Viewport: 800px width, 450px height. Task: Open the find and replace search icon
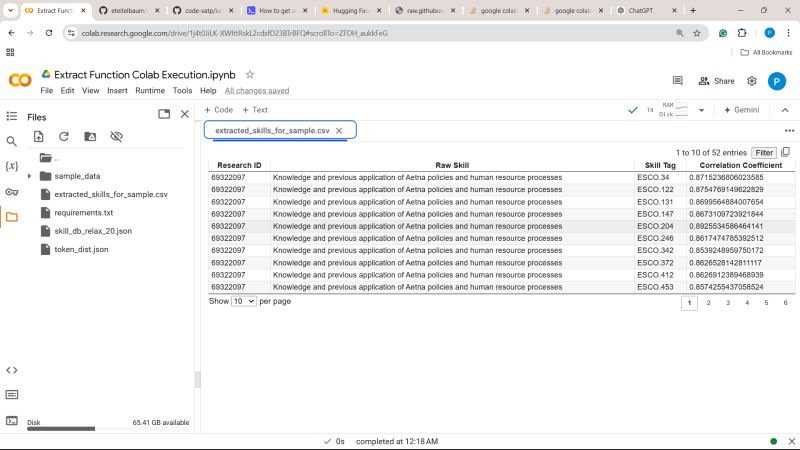coord(12,141)
